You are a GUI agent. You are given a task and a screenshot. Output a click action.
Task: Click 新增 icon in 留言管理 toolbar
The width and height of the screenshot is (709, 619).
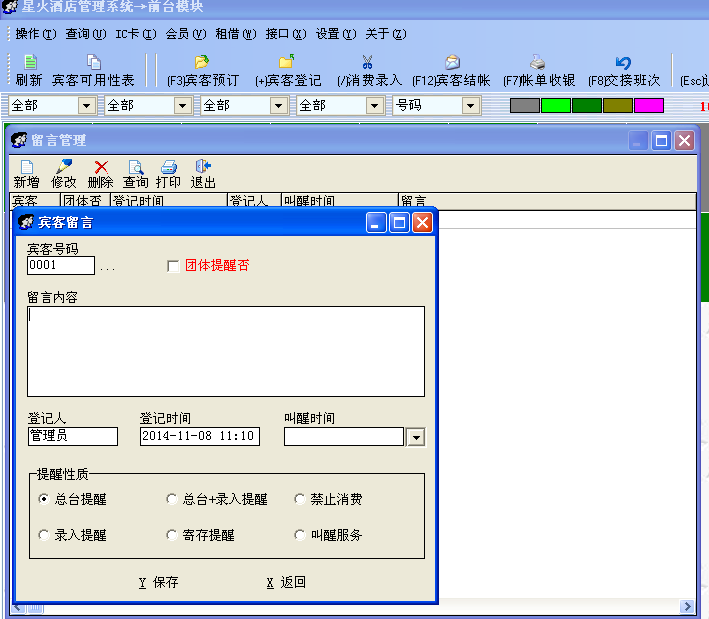(27, 168)
